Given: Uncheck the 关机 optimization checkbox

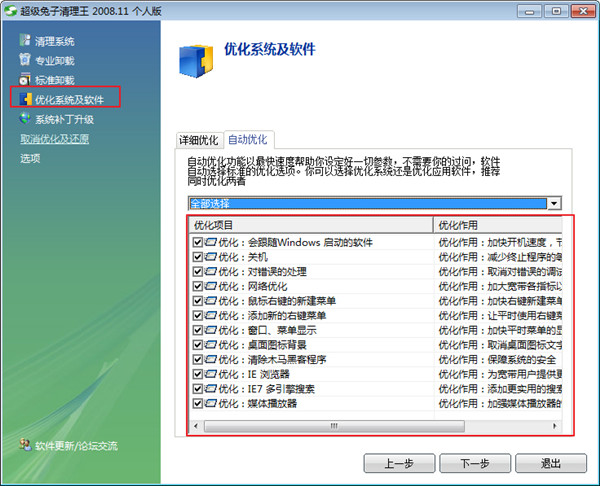Looking at the screenshot, I should 197,257.
